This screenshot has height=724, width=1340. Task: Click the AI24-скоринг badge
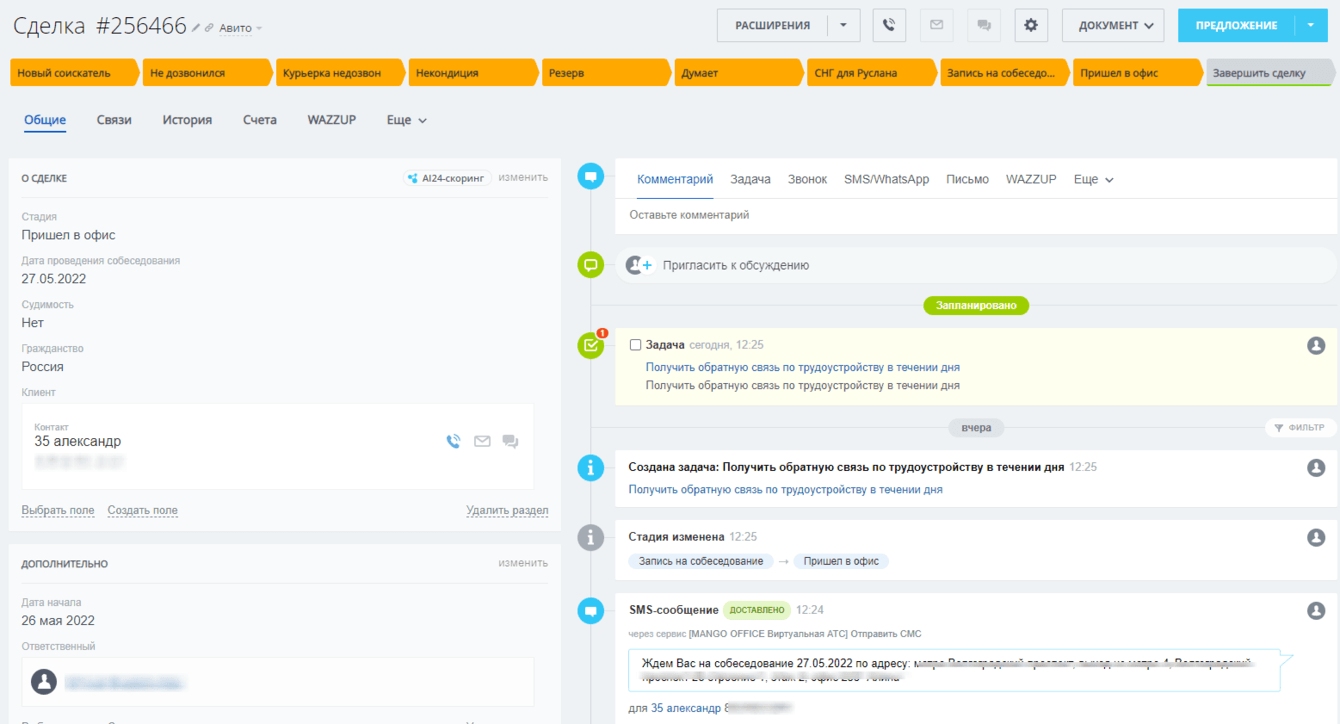tap(447, 178)
